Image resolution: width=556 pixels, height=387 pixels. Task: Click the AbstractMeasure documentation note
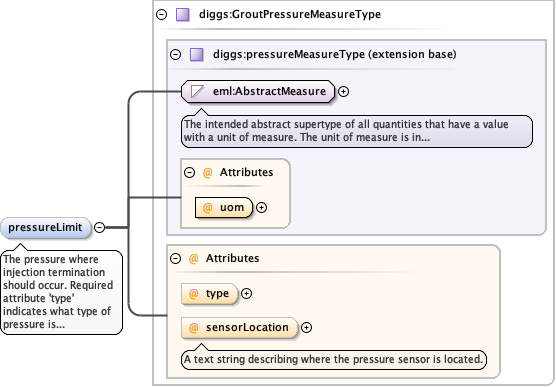coord(357,131)
